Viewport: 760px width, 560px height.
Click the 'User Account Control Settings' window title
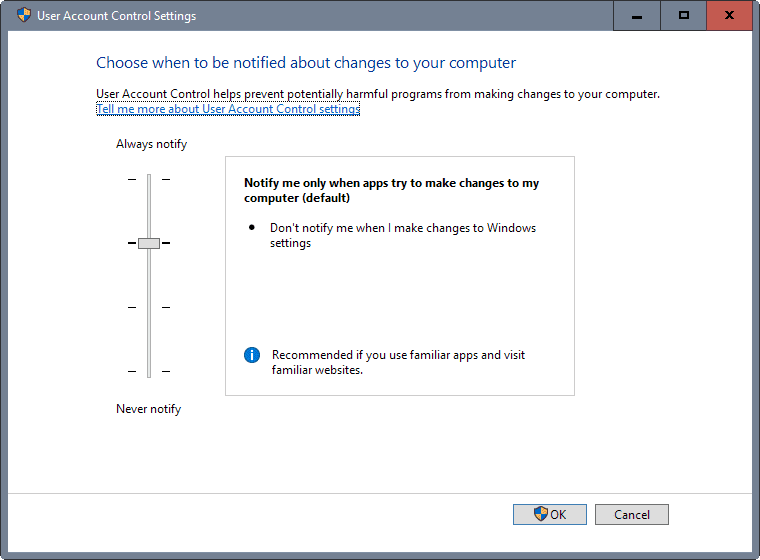coord(116,16)
